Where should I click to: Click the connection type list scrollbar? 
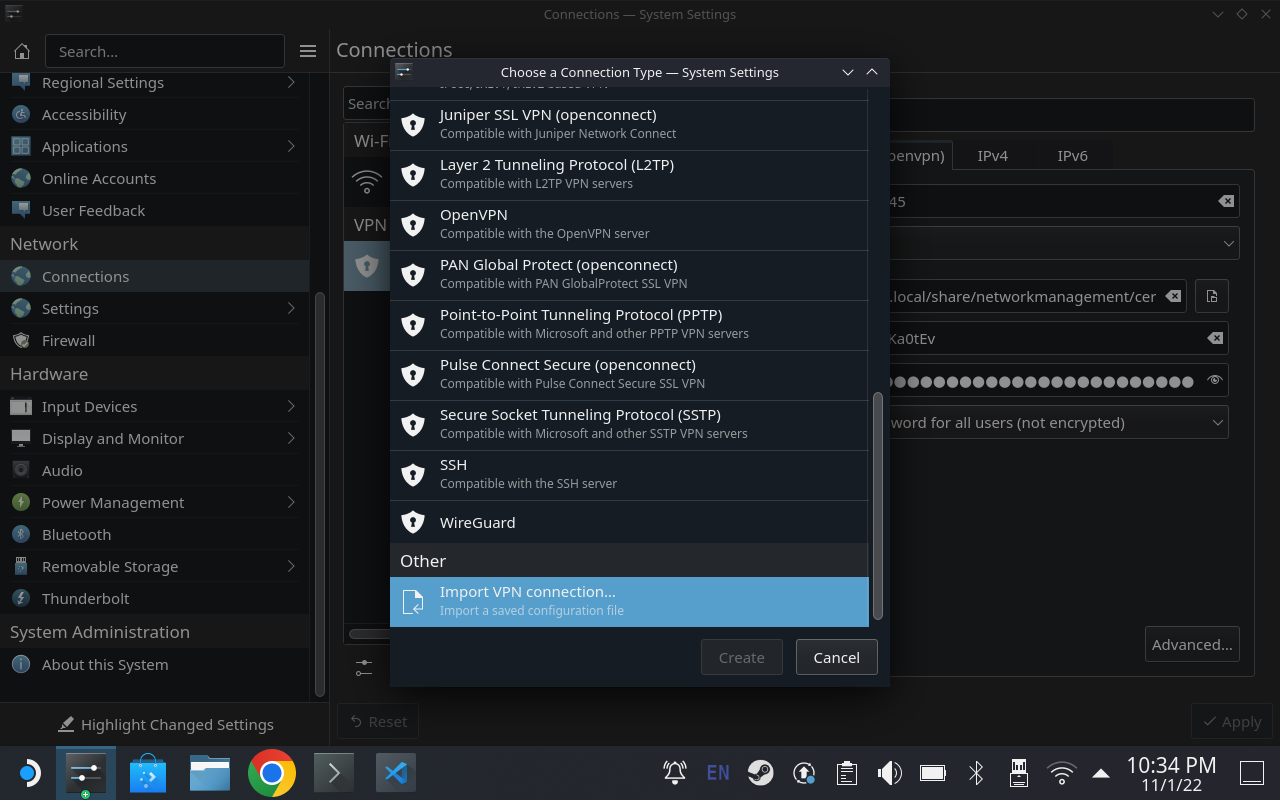coord(878,505)
